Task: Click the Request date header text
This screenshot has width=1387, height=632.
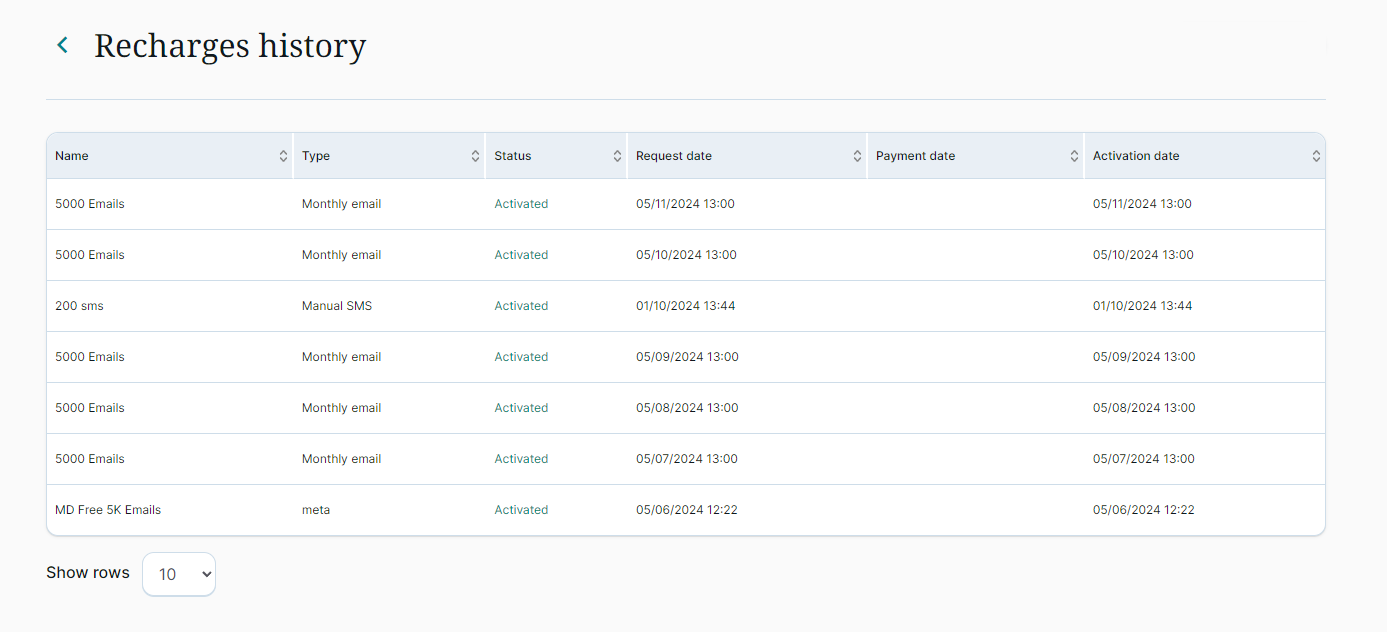Action: coord(674,156)
